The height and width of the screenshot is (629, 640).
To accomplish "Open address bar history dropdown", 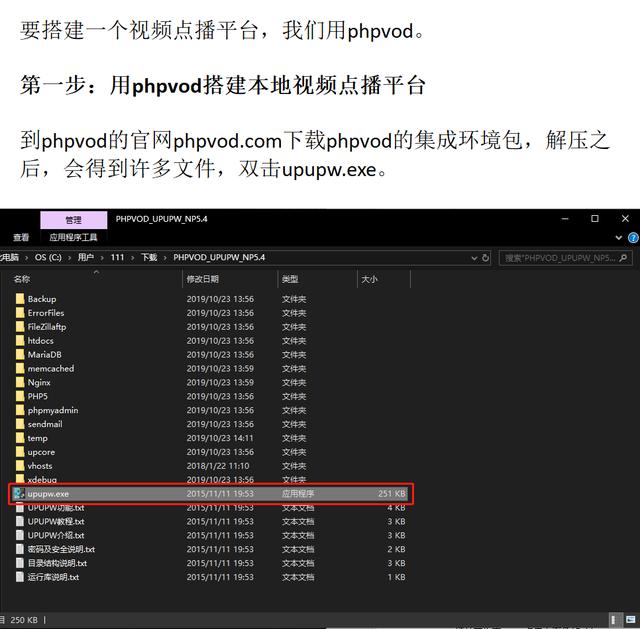I will point(474,258).
